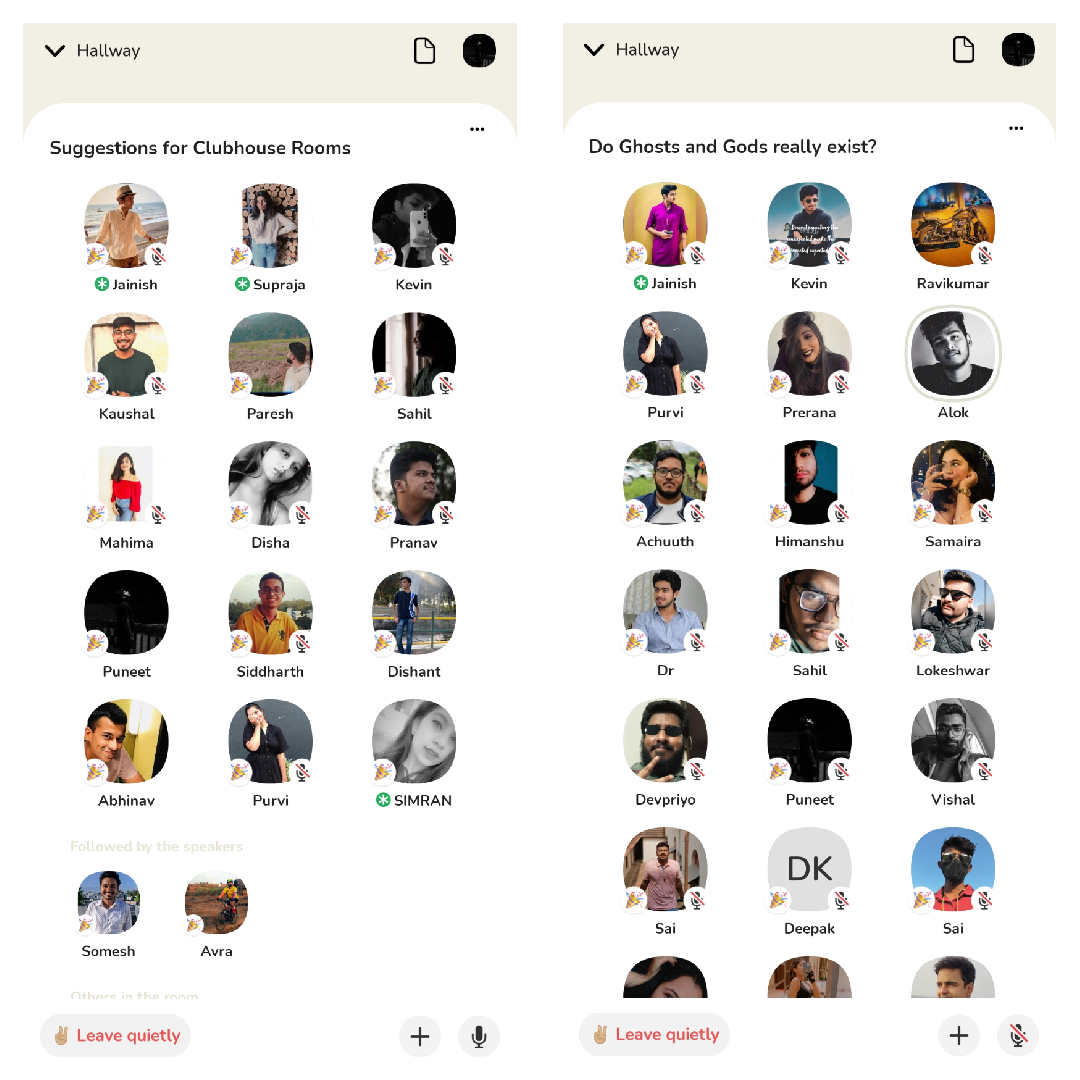Image resolution: width=1080 pixels, height=1080 pixels.
Task: Open the document icon in the right Hallway header
Action: click(963, 50)
